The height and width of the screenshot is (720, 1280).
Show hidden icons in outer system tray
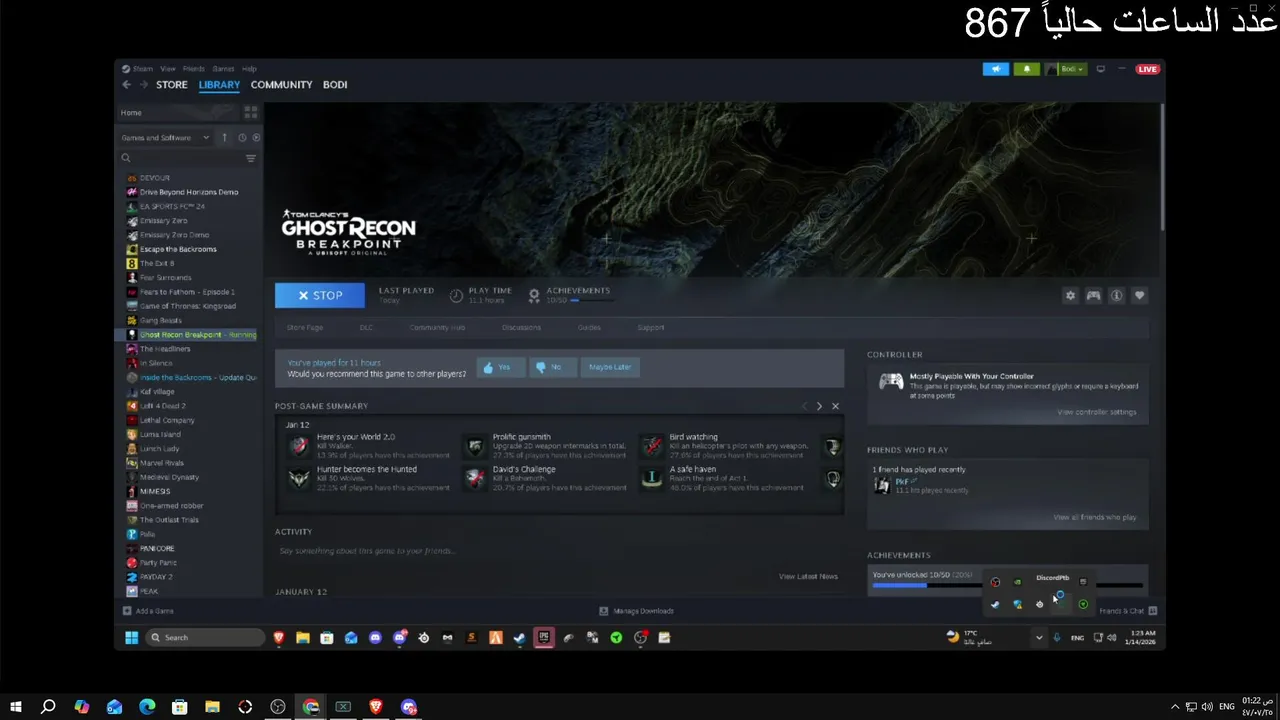click(x=1175, y=707)
